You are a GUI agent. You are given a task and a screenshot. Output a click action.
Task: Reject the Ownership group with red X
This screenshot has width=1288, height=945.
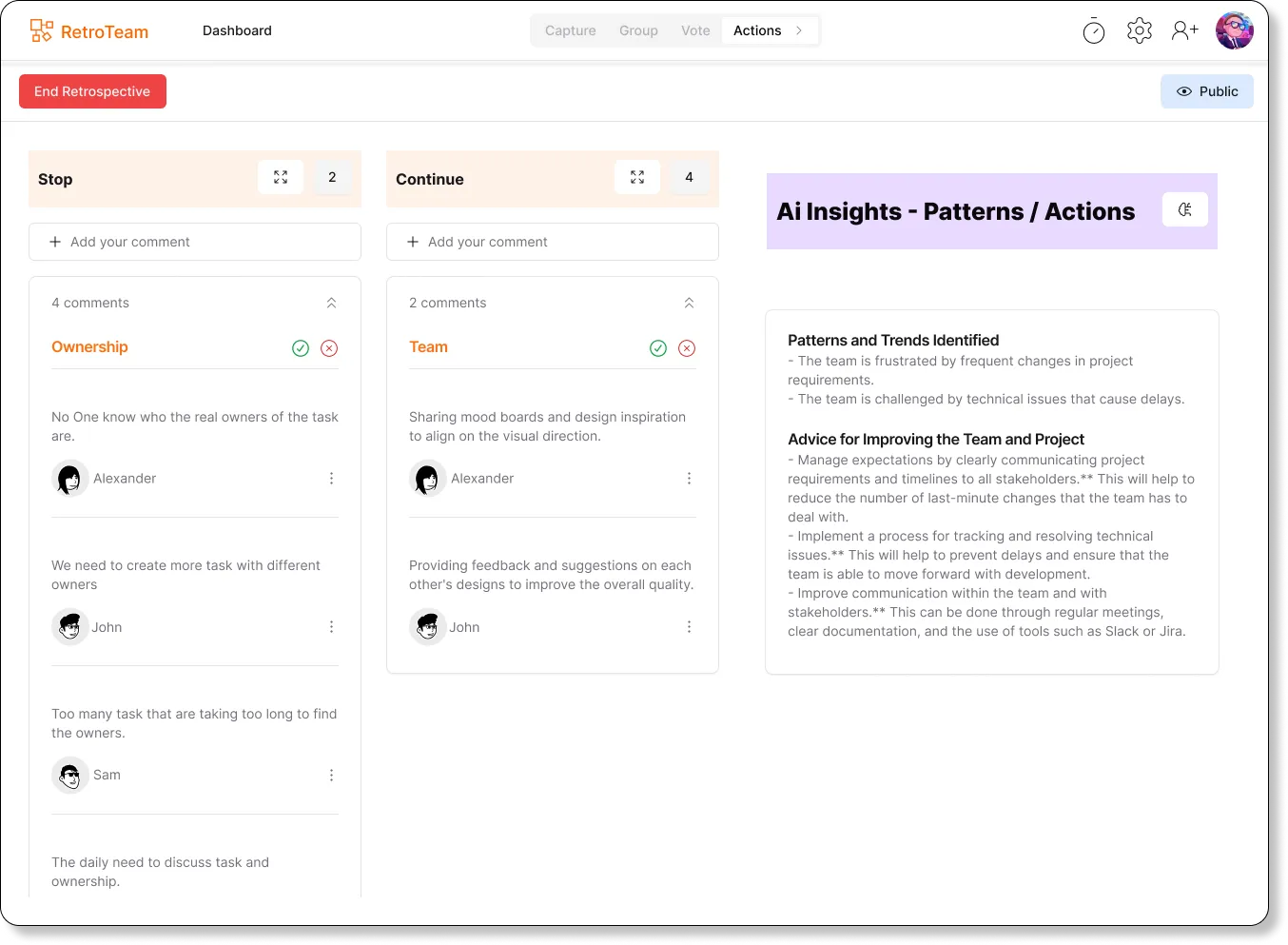coord(329,348)
